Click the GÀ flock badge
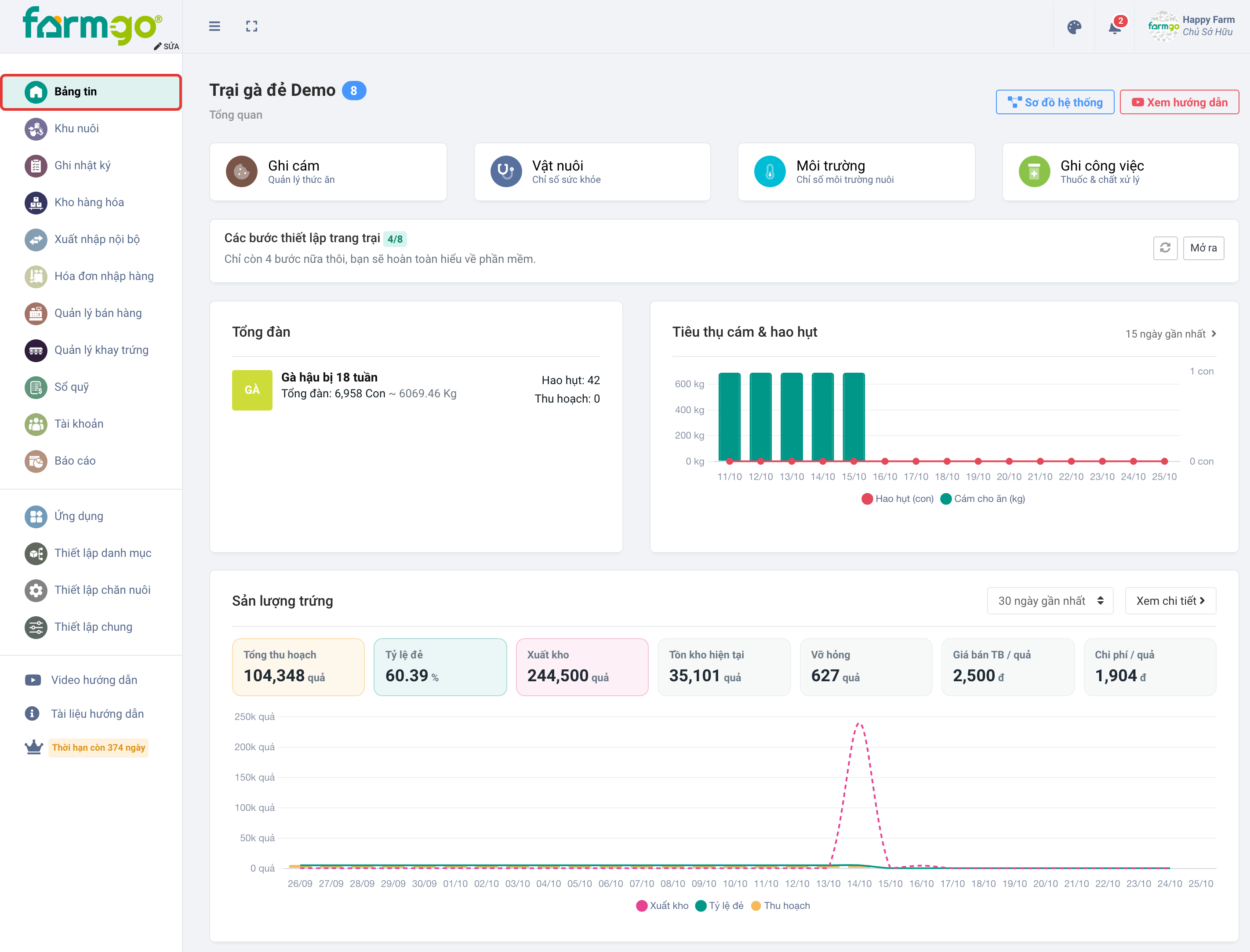Screen dimensions: 1250x952 pos(252,390)
